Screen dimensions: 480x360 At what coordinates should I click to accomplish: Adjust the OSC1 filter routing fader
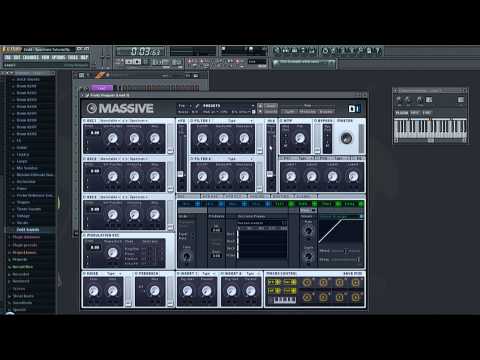point(170,151)
